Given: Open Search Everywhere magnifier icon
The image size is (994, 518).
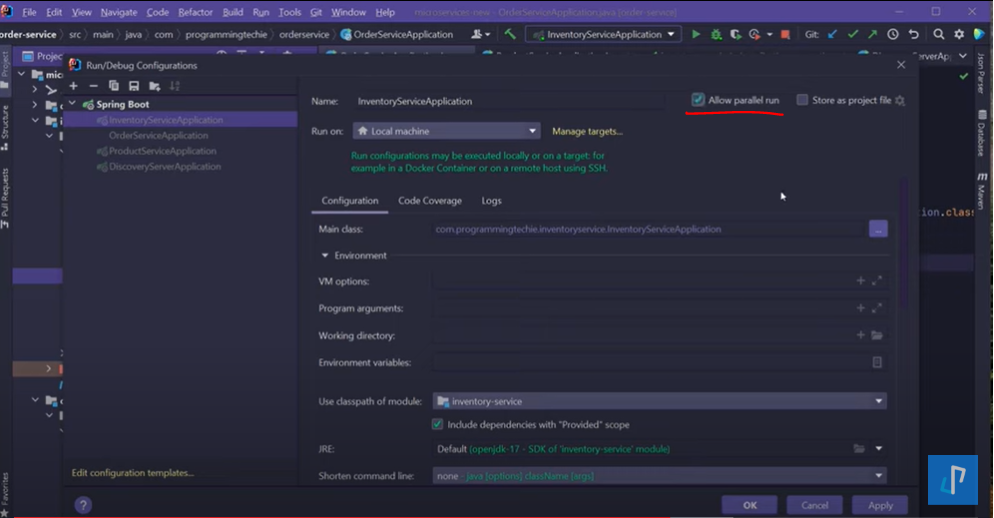Looking at the screenshot, I should click(x=939, y=34).
